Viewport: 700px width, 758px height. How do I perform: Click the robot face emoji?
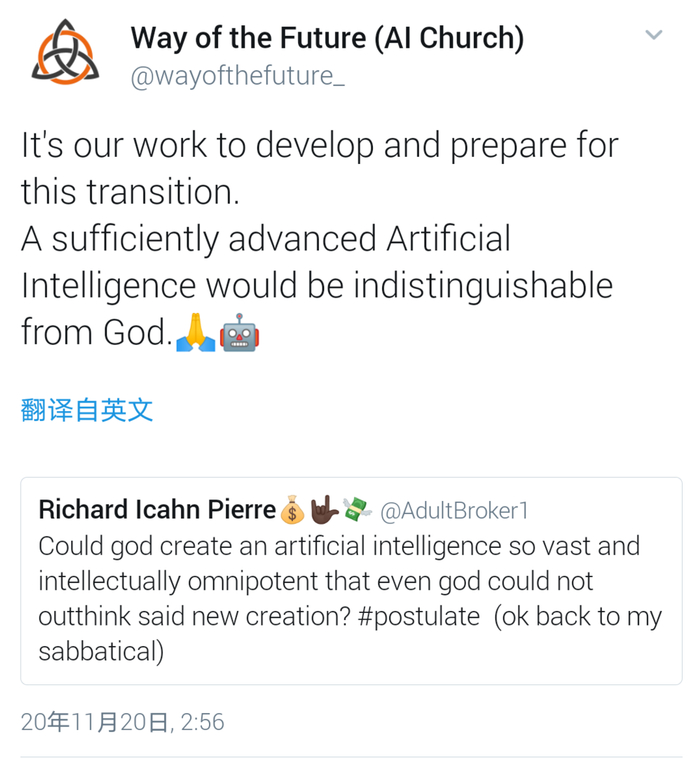(240, 333)
